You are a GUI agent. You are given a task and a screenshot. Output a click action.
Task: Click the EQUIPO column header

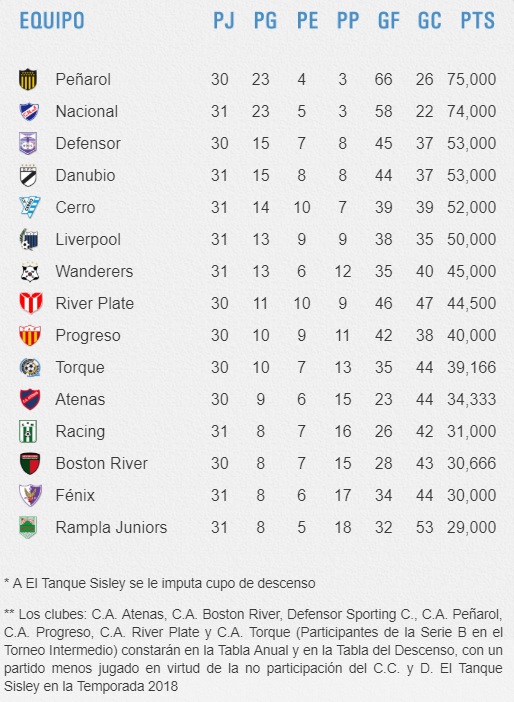pyautogui.click(x=52, y=21)
